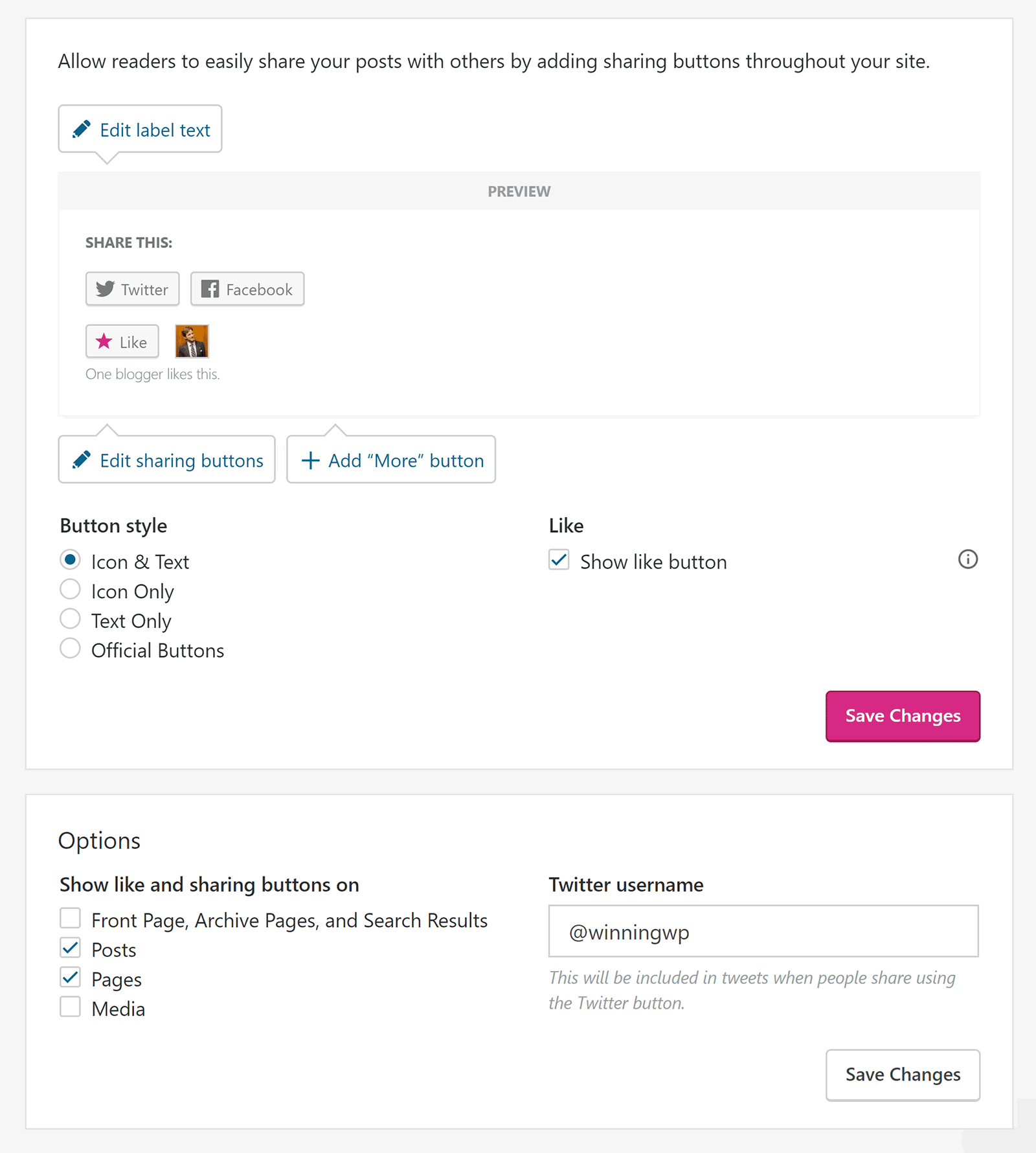This screenshot has width=1036, height=1153.
Task: Click the pink Save Changes button
Action: pyautogui.click(x=903, y=716)
